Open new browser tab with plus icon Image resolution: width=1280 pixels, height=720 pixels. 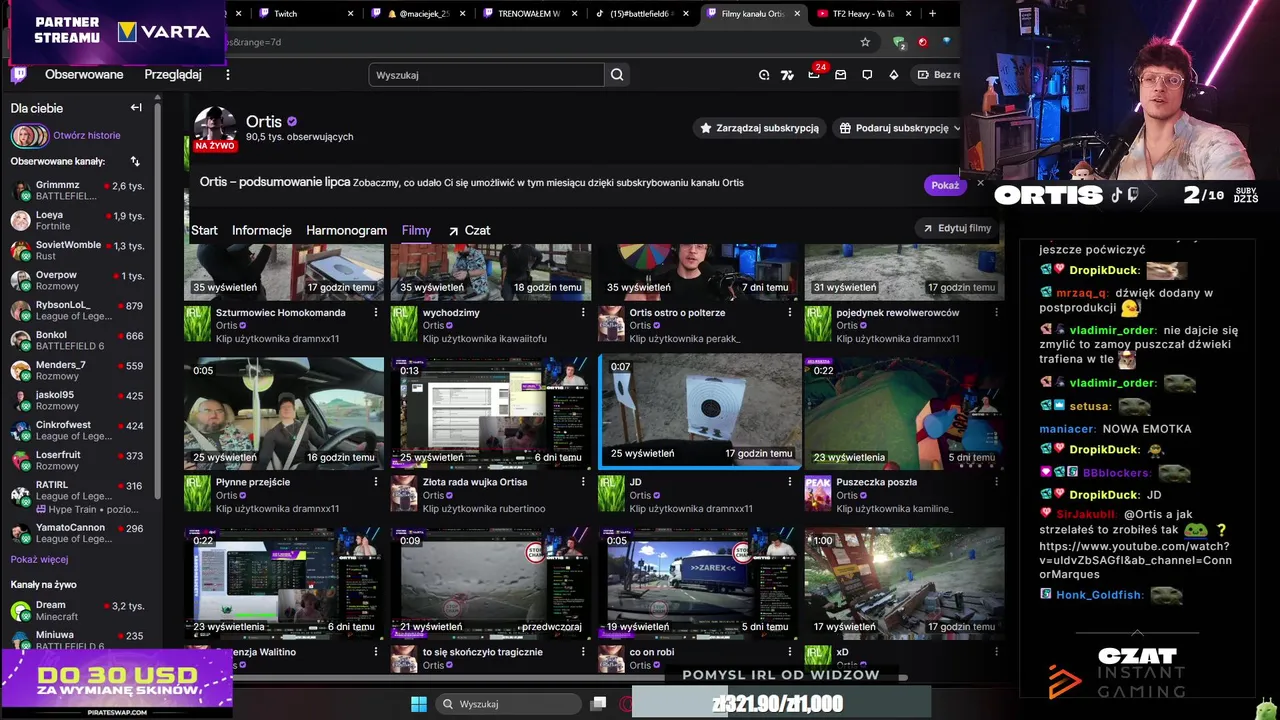pos(932,13)
